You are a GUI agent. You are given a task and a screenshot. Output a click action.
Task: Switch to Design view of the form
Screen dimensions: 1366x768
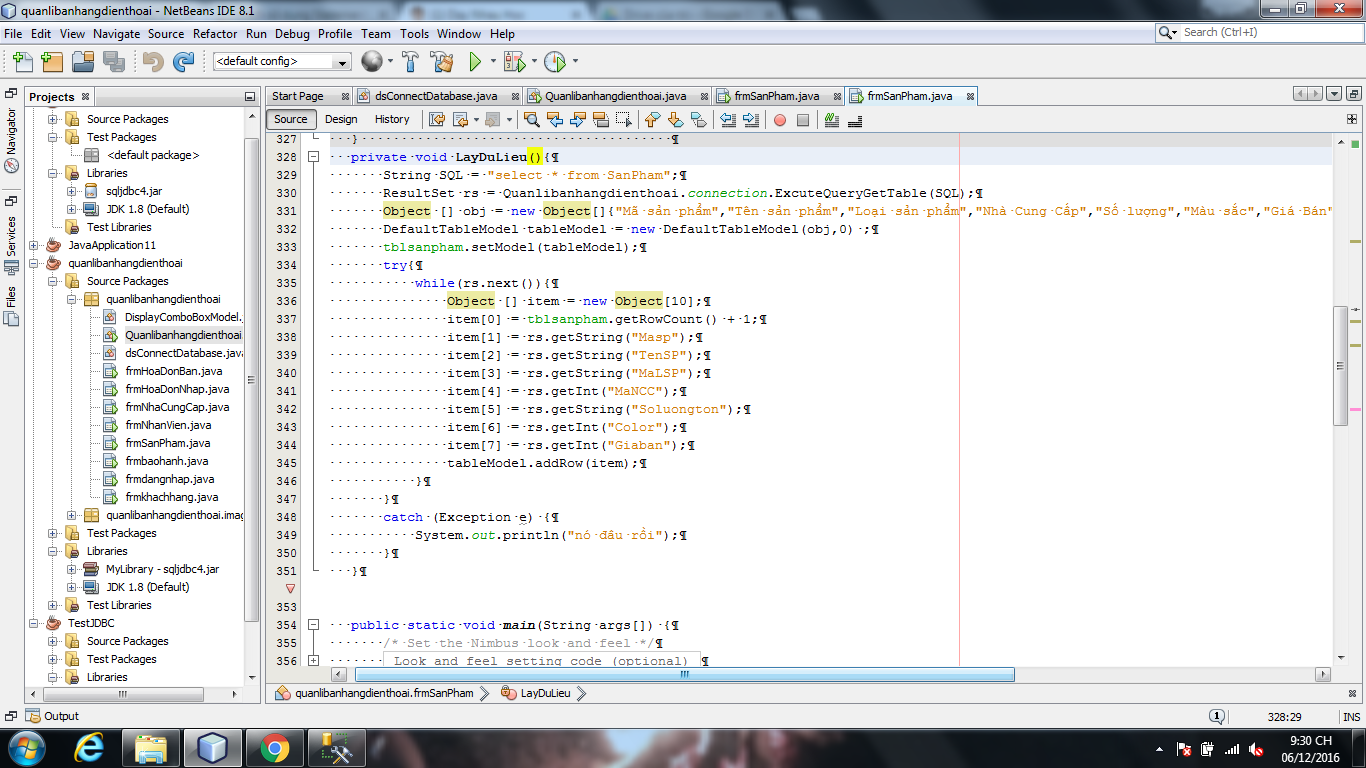click(x=341, y=119)
